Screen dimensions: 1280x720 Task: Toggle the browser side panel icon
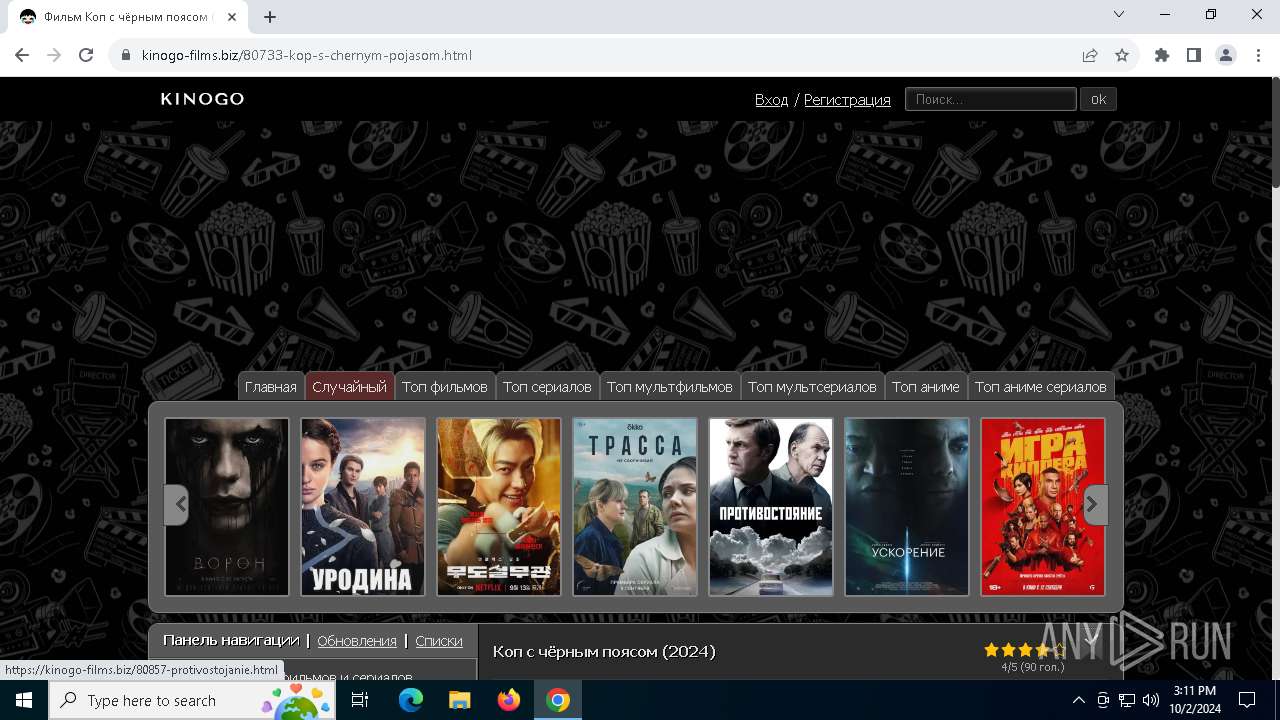point(1194,55)
